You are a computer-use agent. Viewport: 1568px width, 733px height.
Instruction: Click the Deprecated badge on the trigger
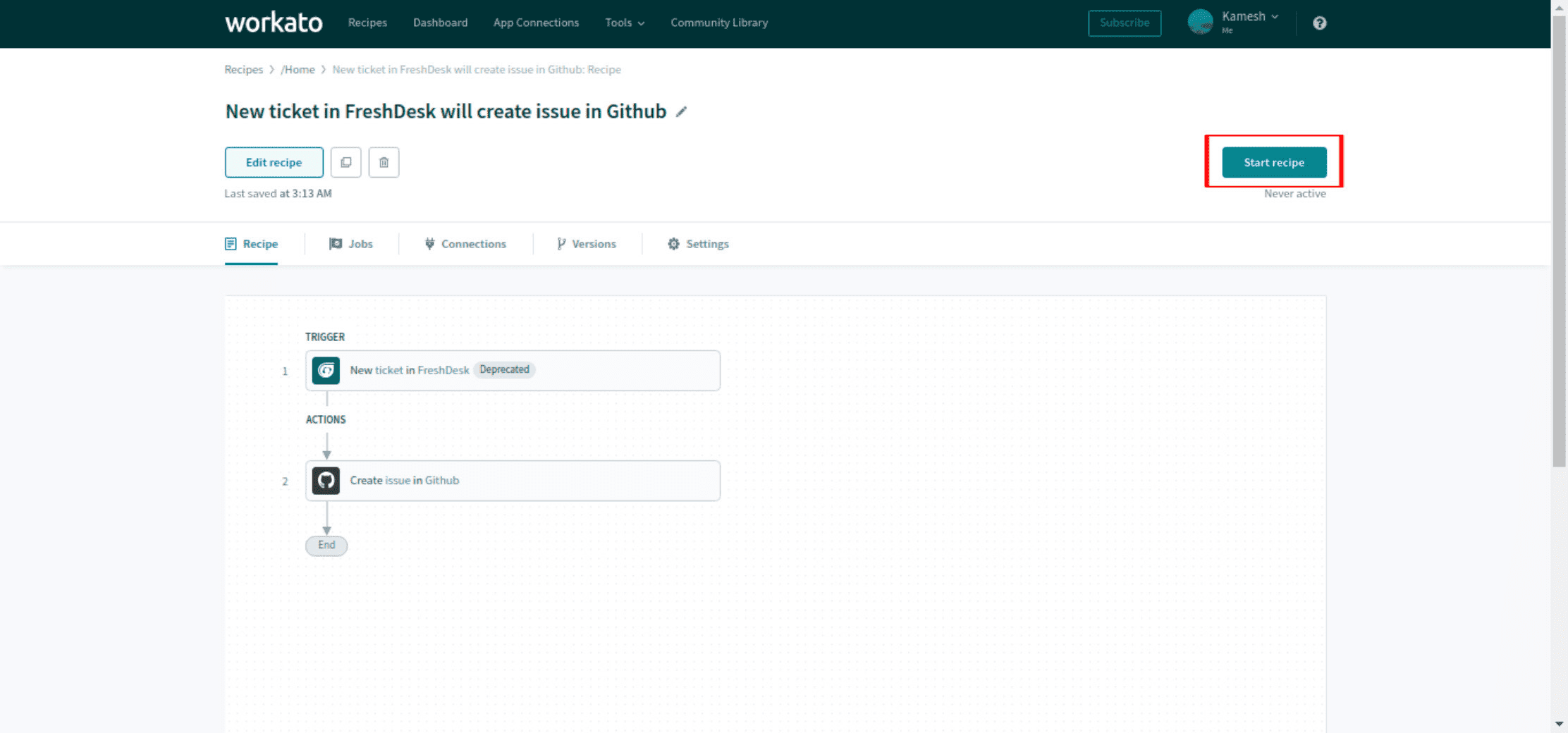504,369
